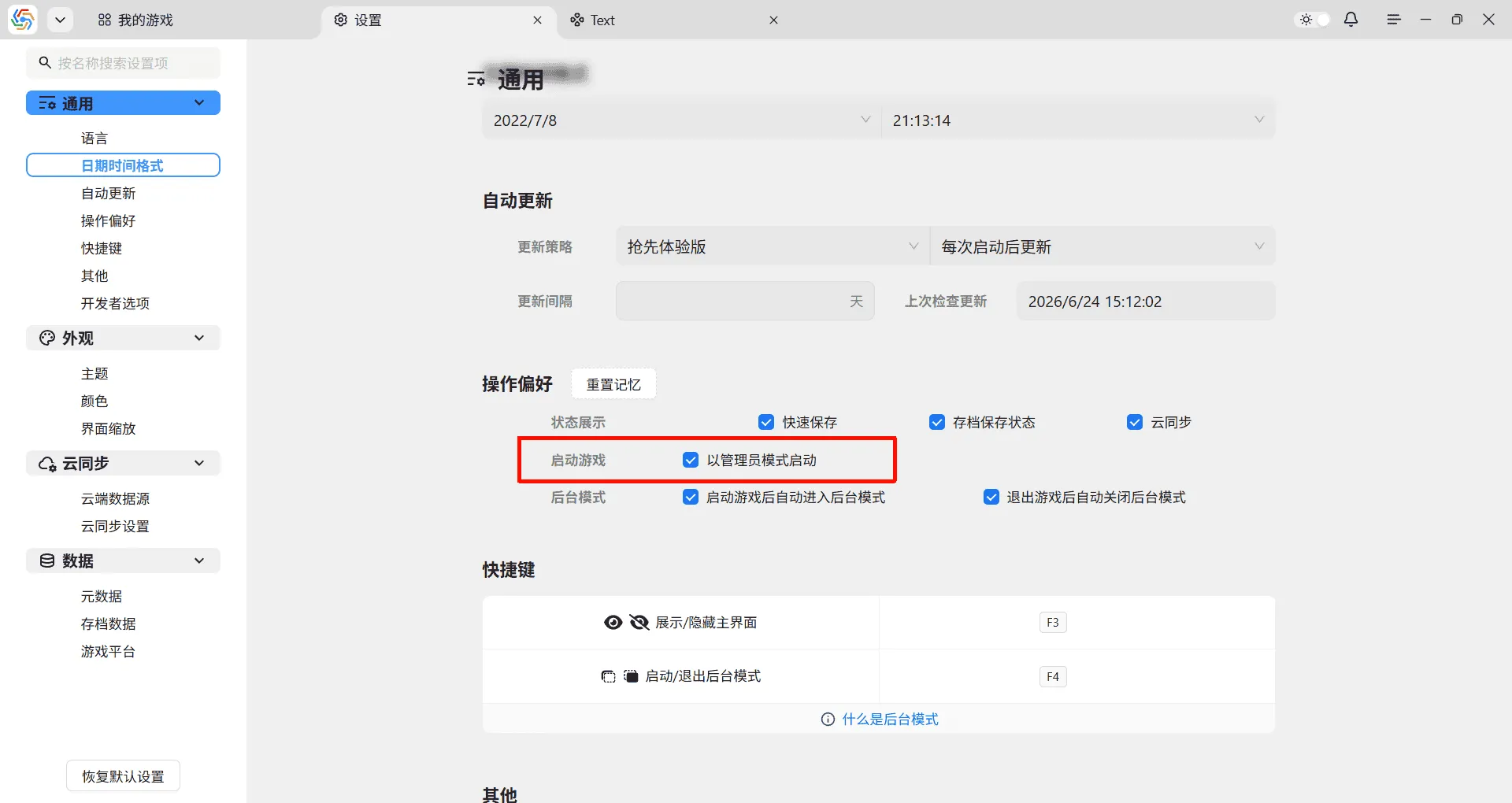Collapse the 云同步 section
Screen dimensions: 1512x803
(124, 463)
